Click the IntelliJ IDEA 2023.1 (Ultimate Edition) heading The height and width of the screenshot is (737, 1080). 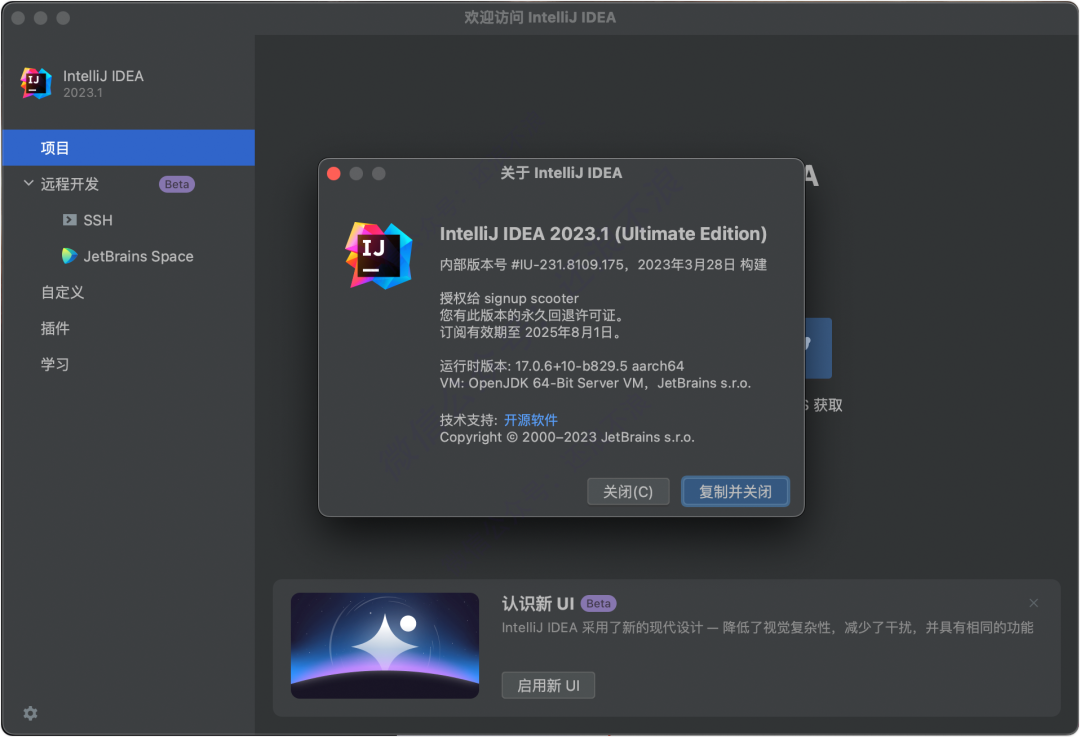click(x=603, y=233)
